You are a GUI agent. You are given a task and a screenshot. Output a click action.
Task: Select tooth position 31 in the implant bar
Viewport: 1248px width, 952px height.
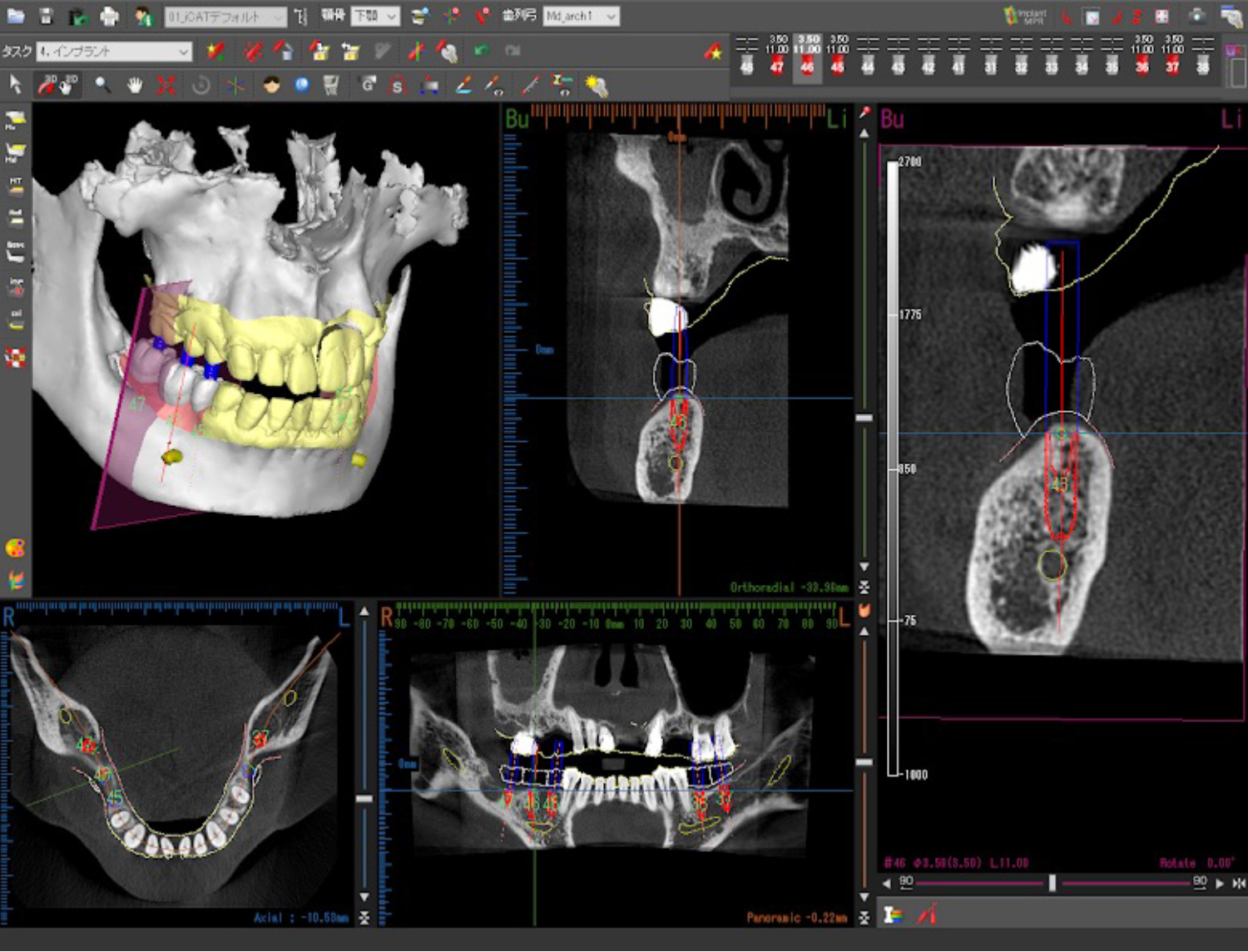[x=990, y=57]
